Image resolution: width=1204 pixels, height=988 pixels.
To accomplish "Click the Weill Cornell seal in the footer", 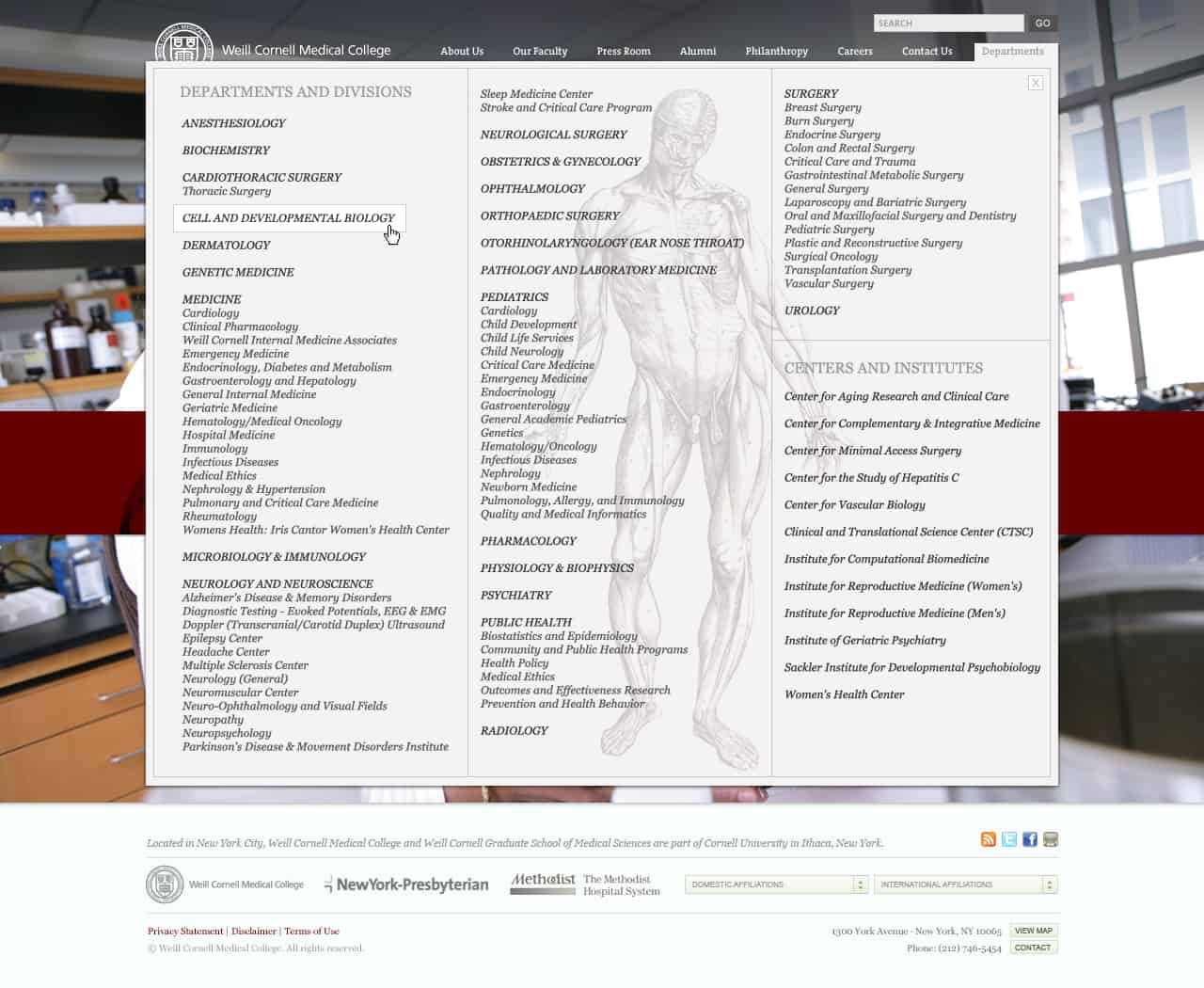I will [165, 884].
